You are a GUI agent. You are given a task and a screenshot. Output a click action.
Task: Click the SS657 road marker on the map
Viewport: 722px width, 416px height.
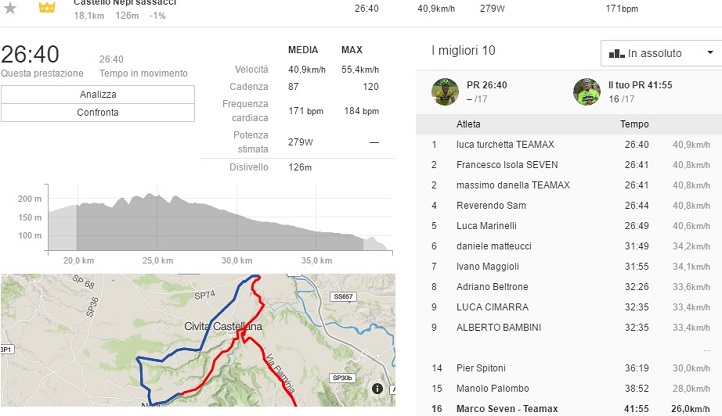point(344,297)
